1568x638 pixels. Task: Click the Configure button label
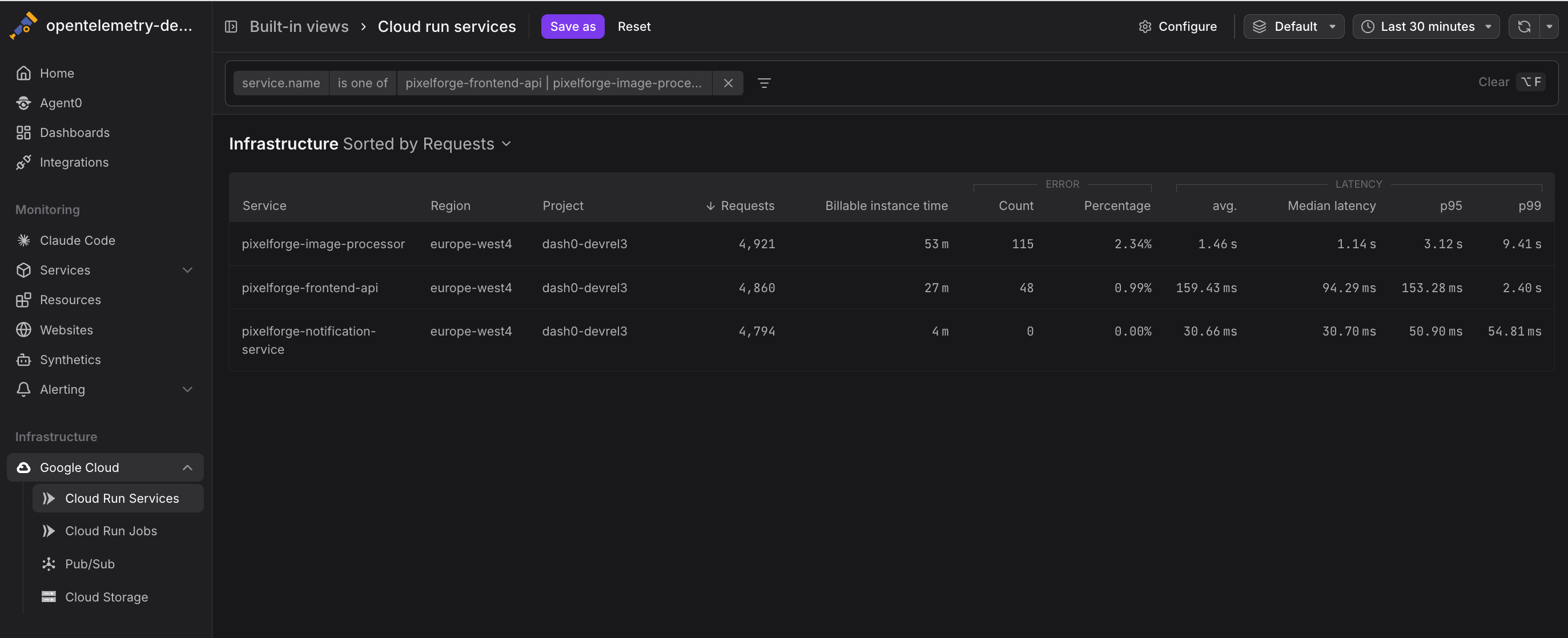(1187, 26)
